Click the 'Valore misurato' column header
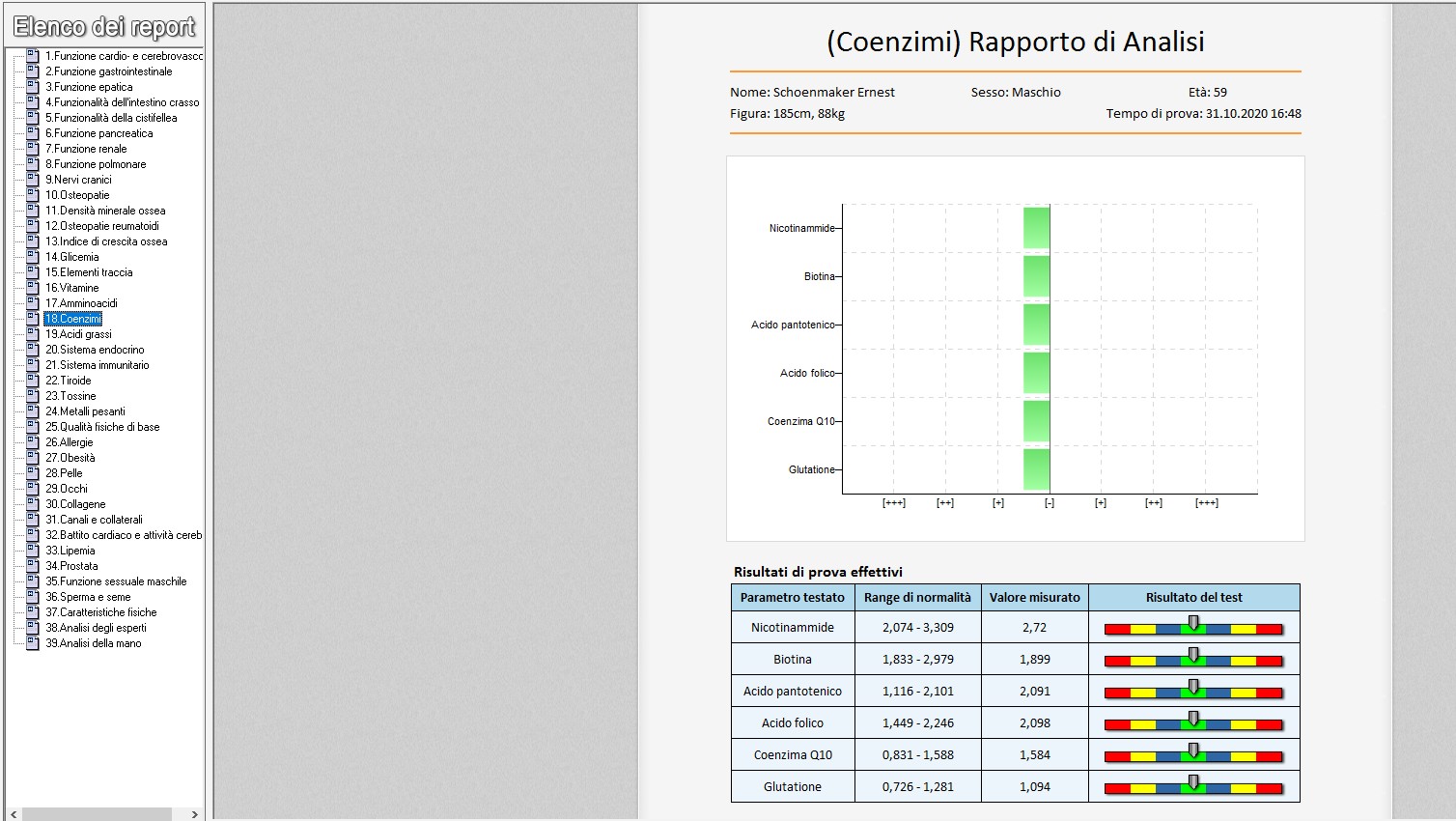 pyautogui.click(x=1035, y=598)
